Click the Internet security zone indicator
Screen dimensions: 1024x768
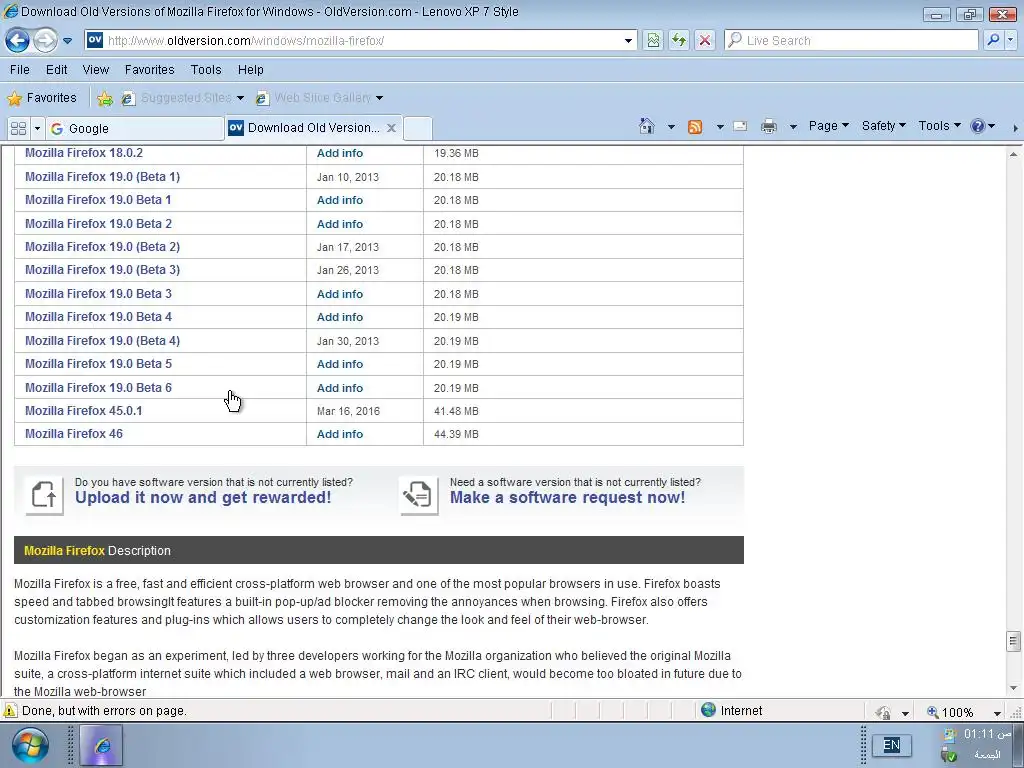731,711
